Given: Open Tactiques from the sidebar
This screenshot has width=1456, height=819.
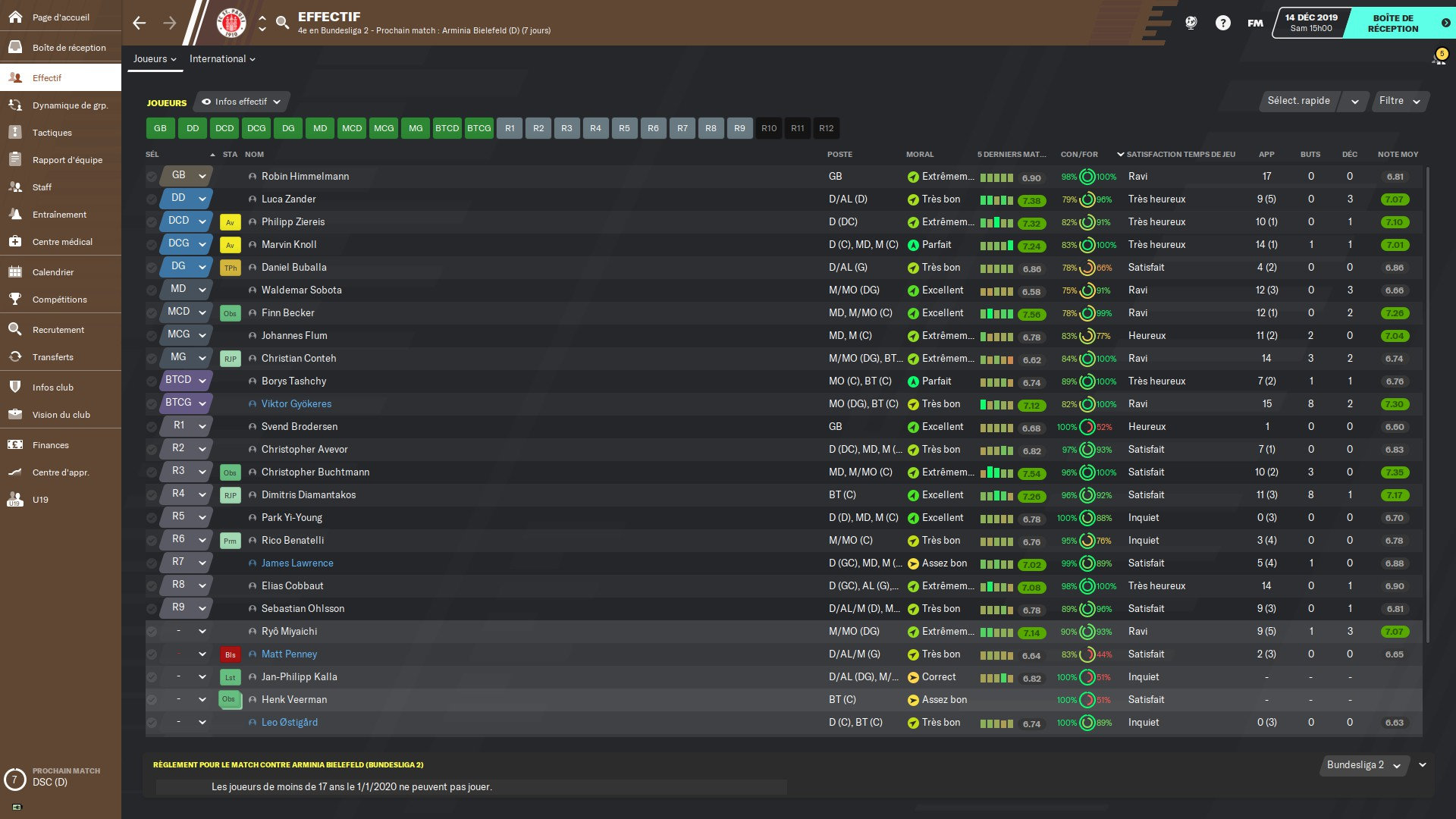Looking at the screenshot, I should click(52, 133).
